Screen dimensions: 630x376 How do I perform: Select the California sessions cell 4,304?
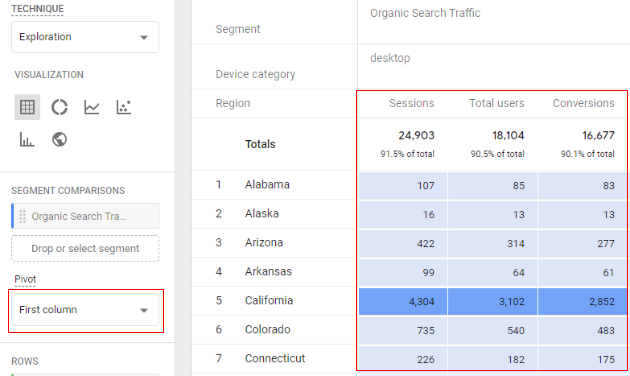(403, 302)
